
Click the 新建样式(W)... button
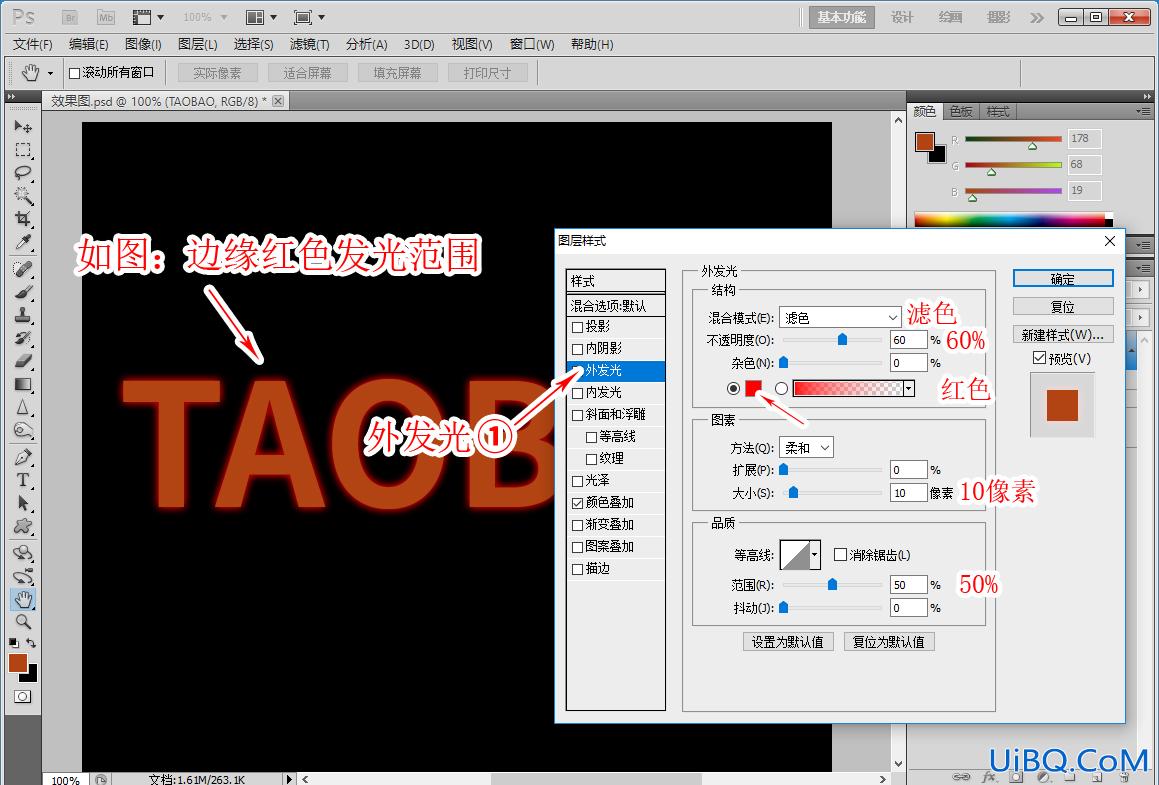pos(1063,335)
